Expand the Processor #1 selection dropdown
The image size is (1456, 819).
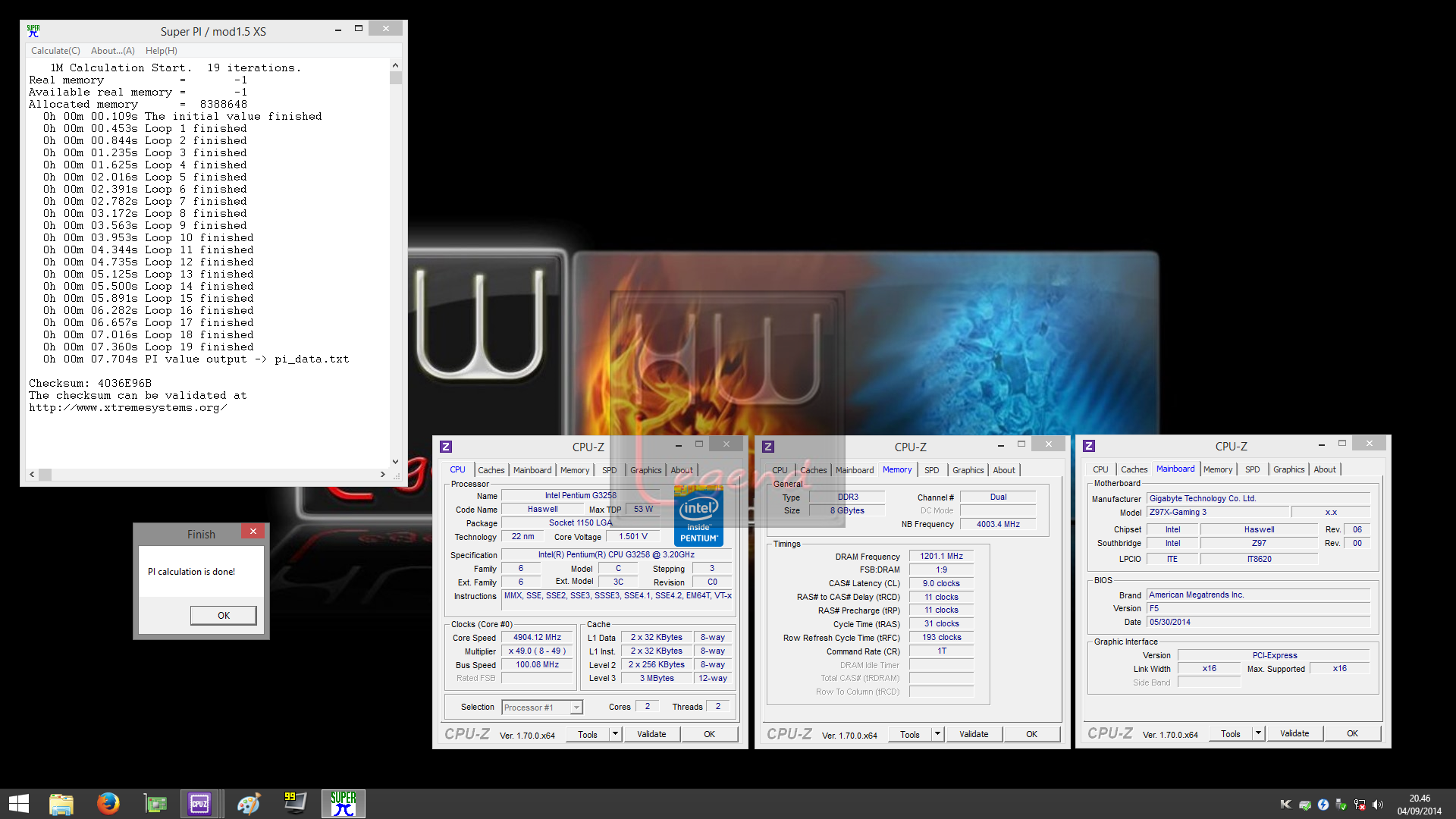pos(576,708)
